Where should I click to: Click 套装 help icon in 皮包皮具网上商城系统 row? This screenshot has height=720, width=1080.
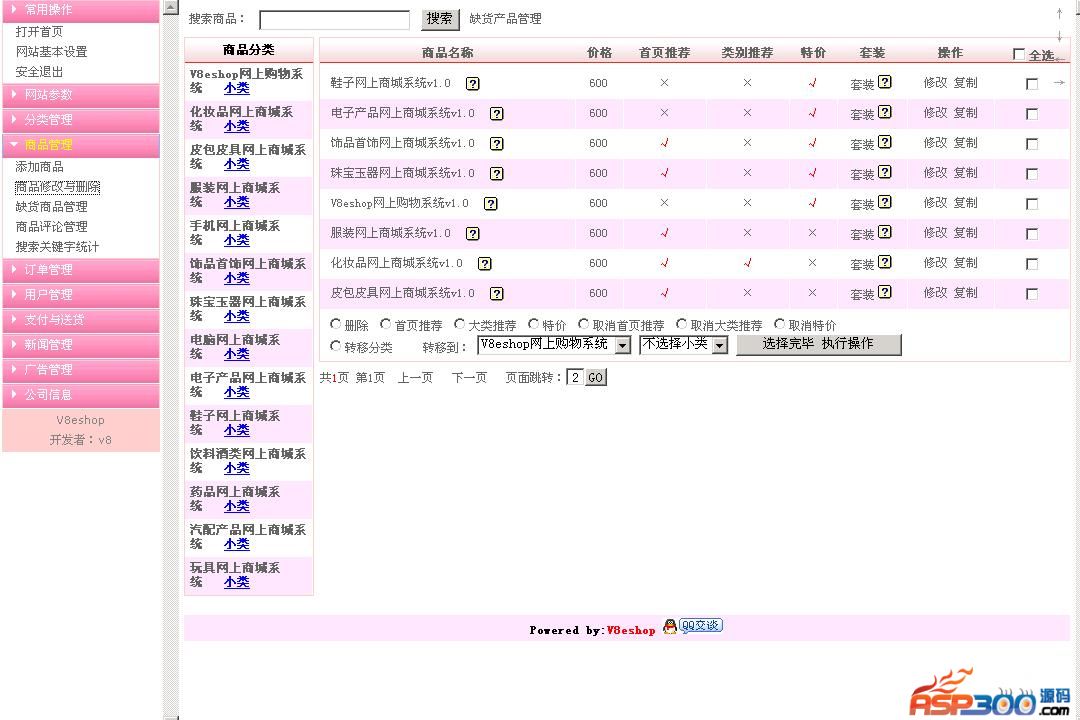(885, 291)
